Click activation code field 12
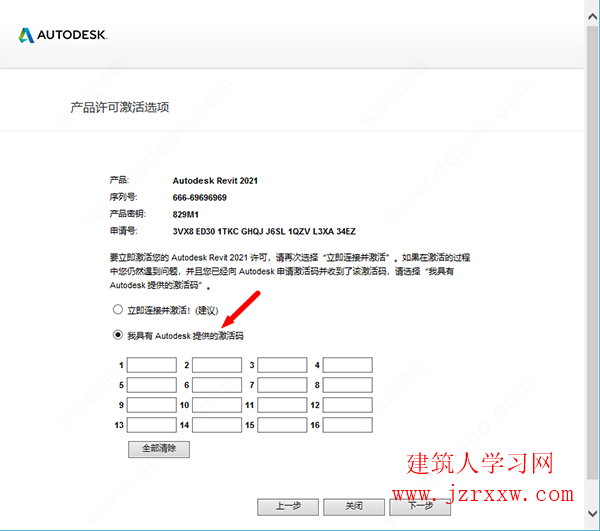This screenshot has height=531, width=600. click(x=347, y=405)
